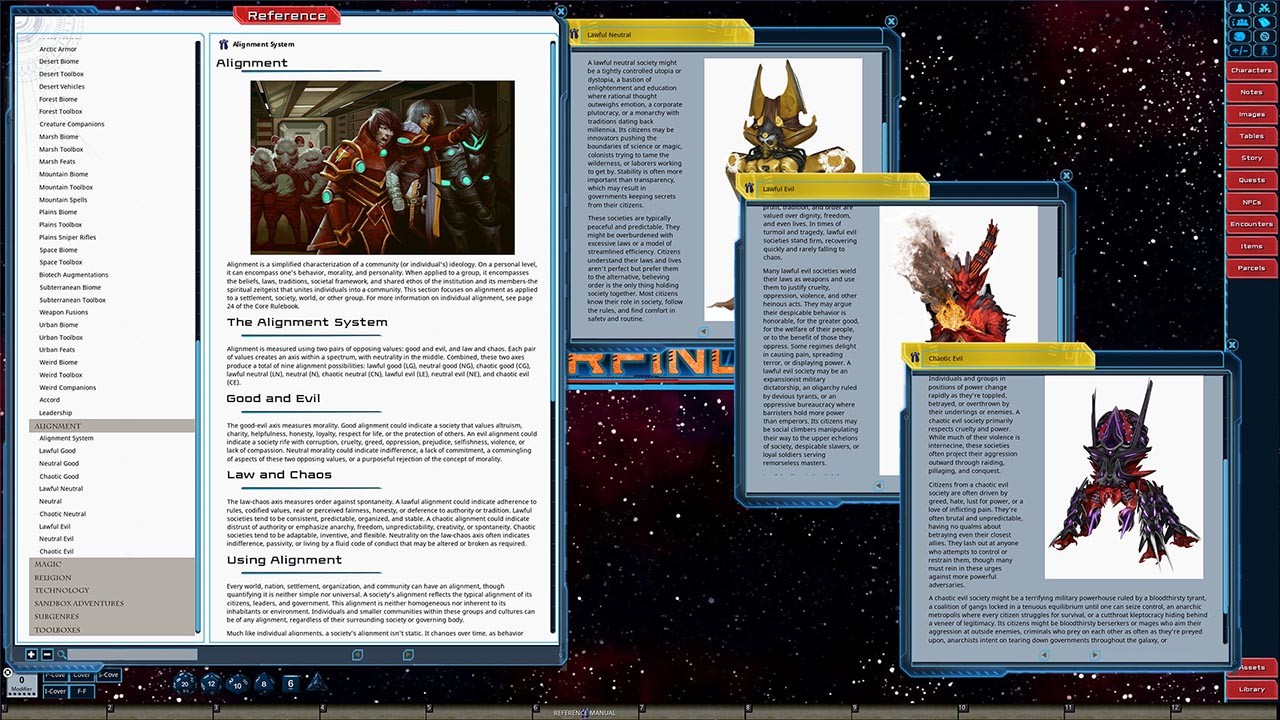Open the Tables sidebar tab
The image size is (1280, 720).
click(1251, 136)
